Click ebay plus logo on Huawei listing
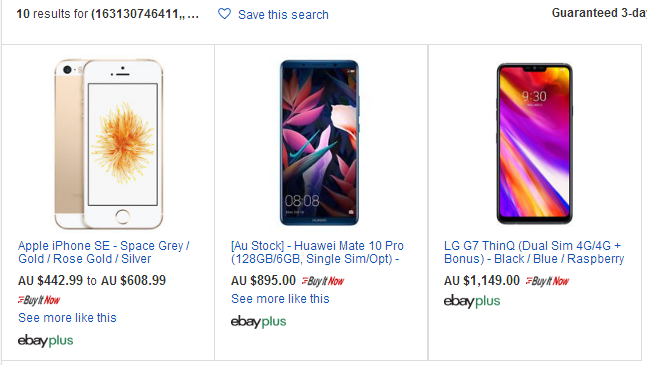Screen dimensions: 647x365 (x=258, y=322)
